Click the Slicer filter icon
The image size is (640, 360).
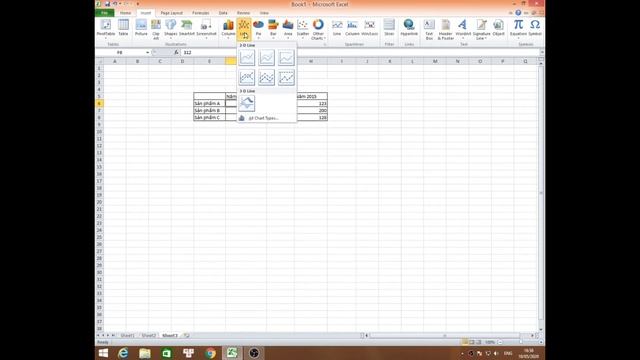[389, 29]
